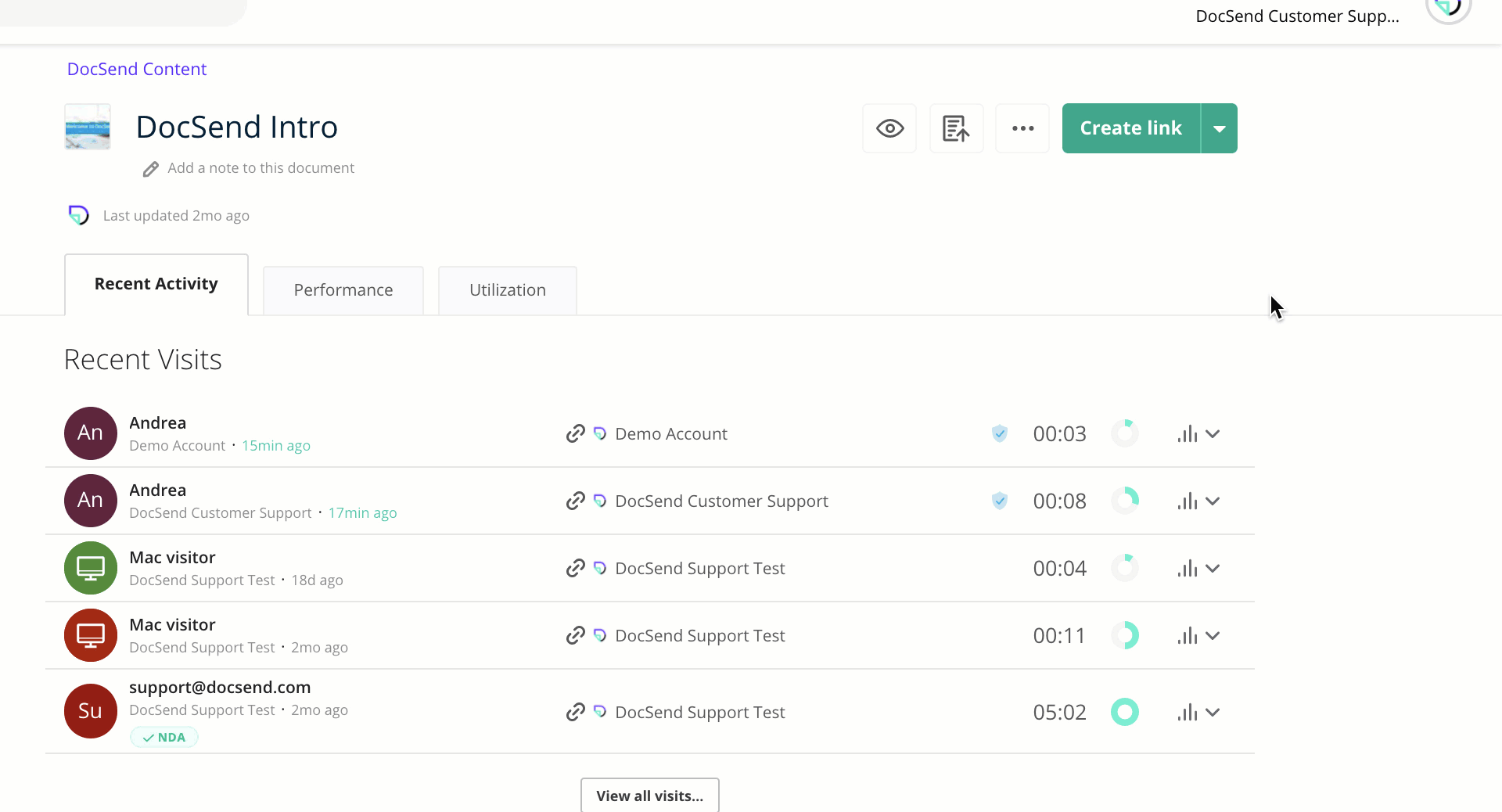Click link icon in Mac visitor 18d row
The width and height of the screenshot is (1502, 812).
[576, 568]
